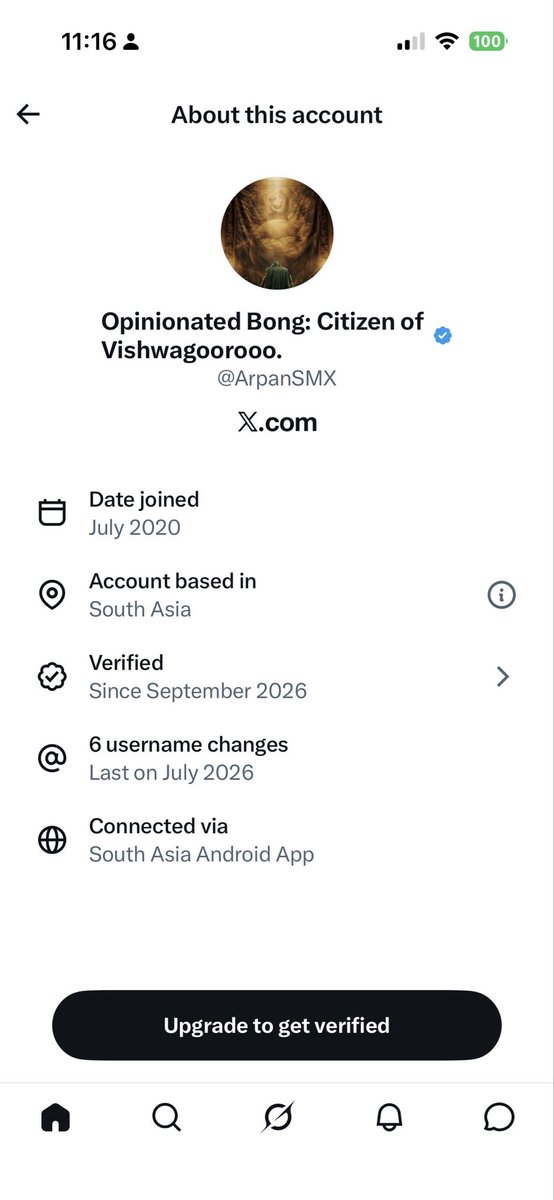Tap the blue verified checkmark badge

tap(443, 336)
